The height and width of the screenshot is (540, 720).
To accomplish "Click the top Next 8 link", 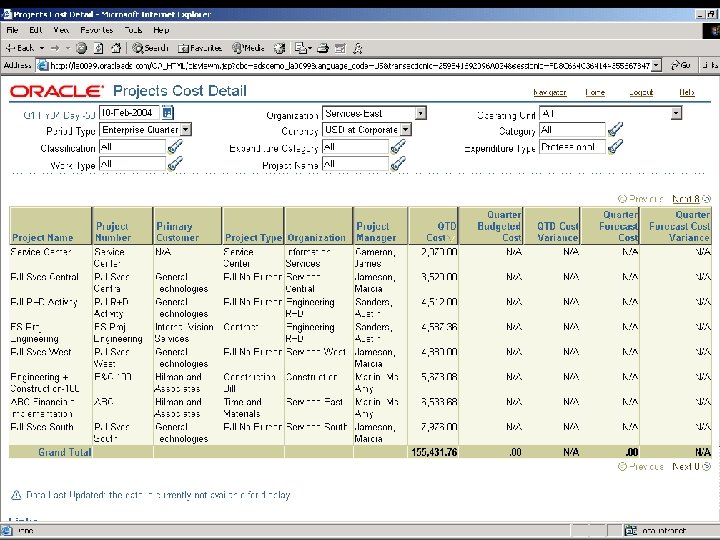I will coord(686,199).
